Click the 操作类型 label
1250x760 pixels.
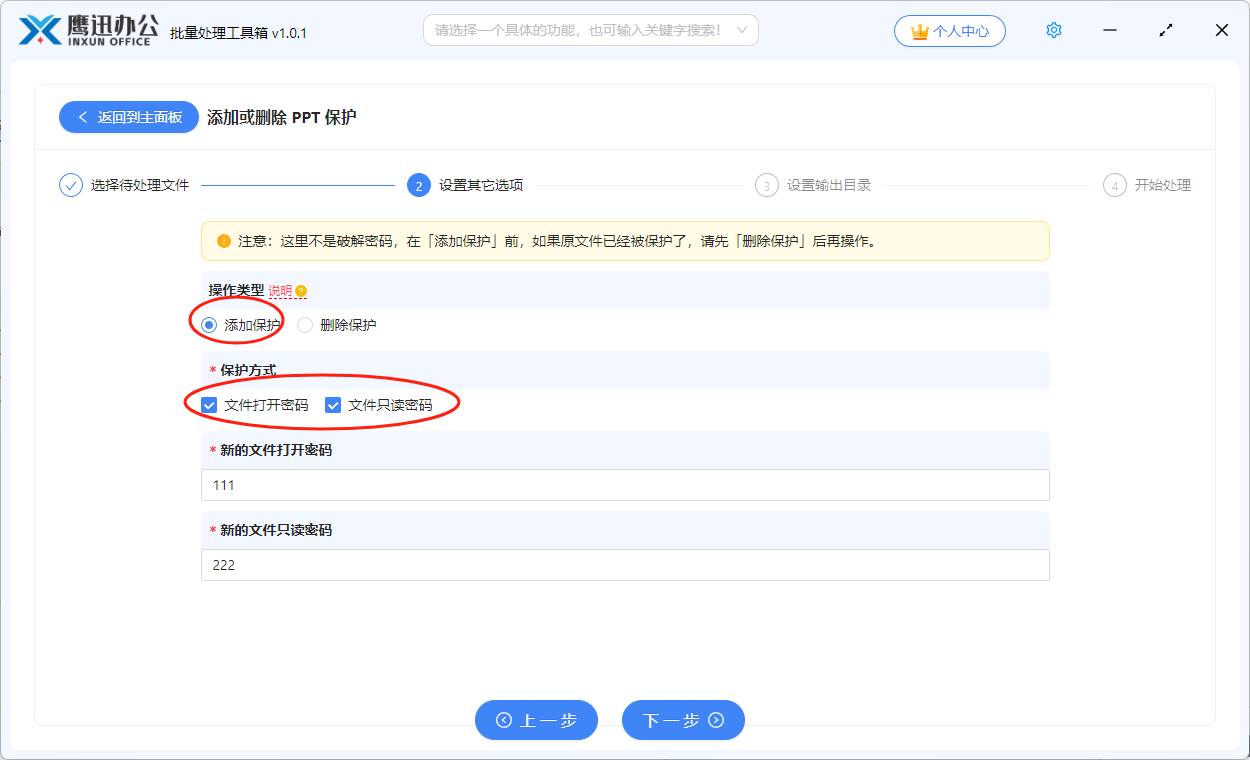pos(236,290)
